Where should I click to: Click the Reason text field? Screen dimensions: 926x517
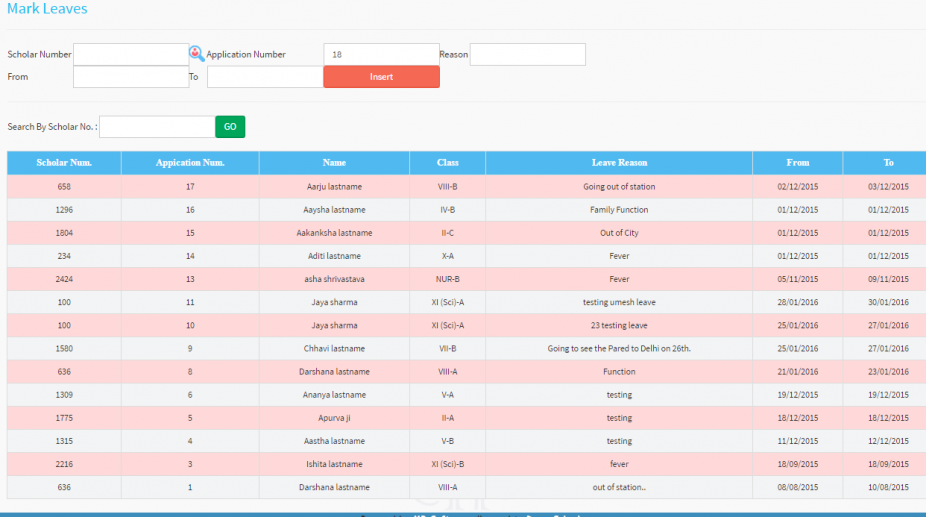pos(527,54)
